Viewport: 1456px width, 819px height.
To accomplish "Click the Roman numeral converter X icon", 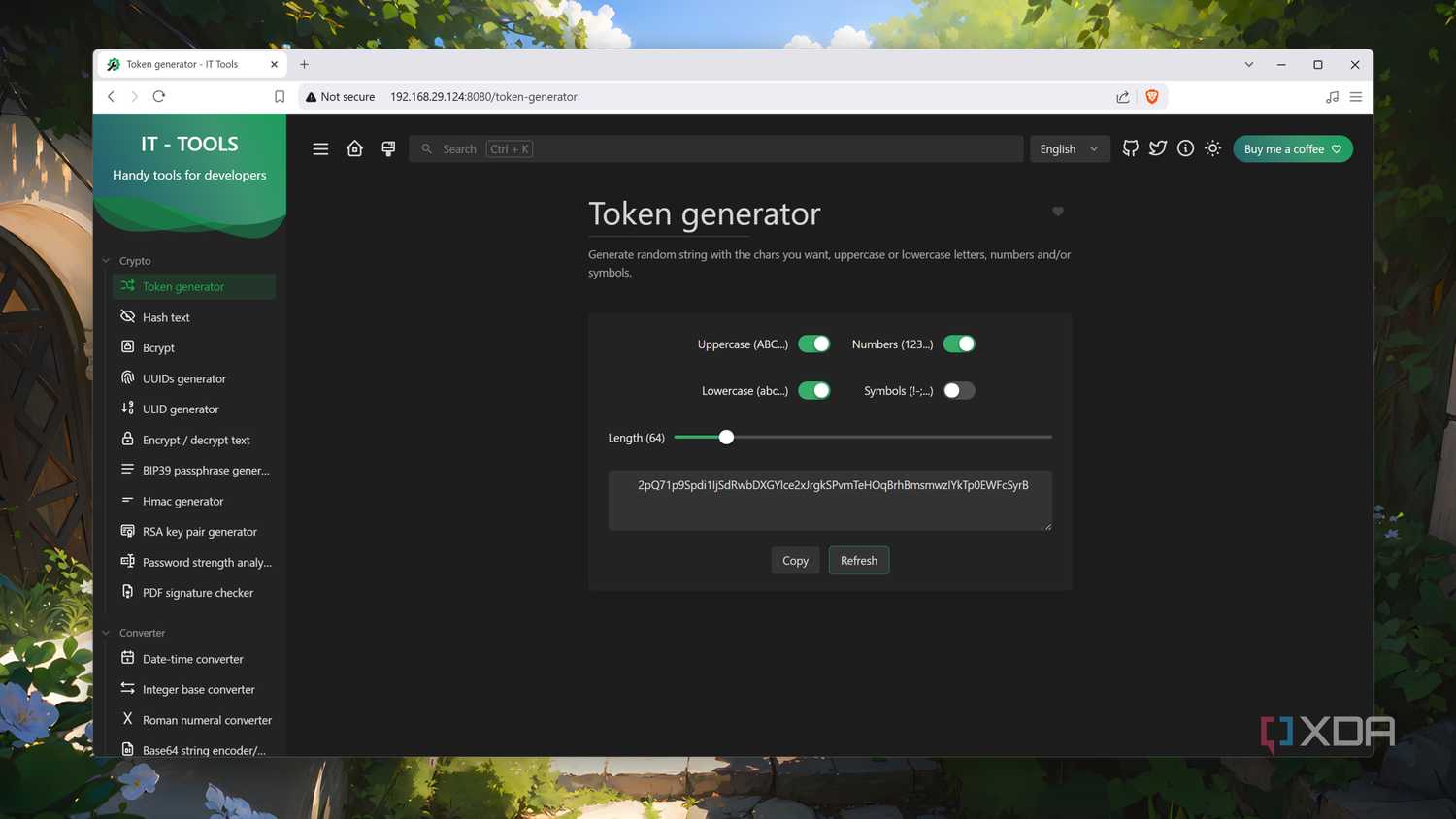I will coord(127,719).
